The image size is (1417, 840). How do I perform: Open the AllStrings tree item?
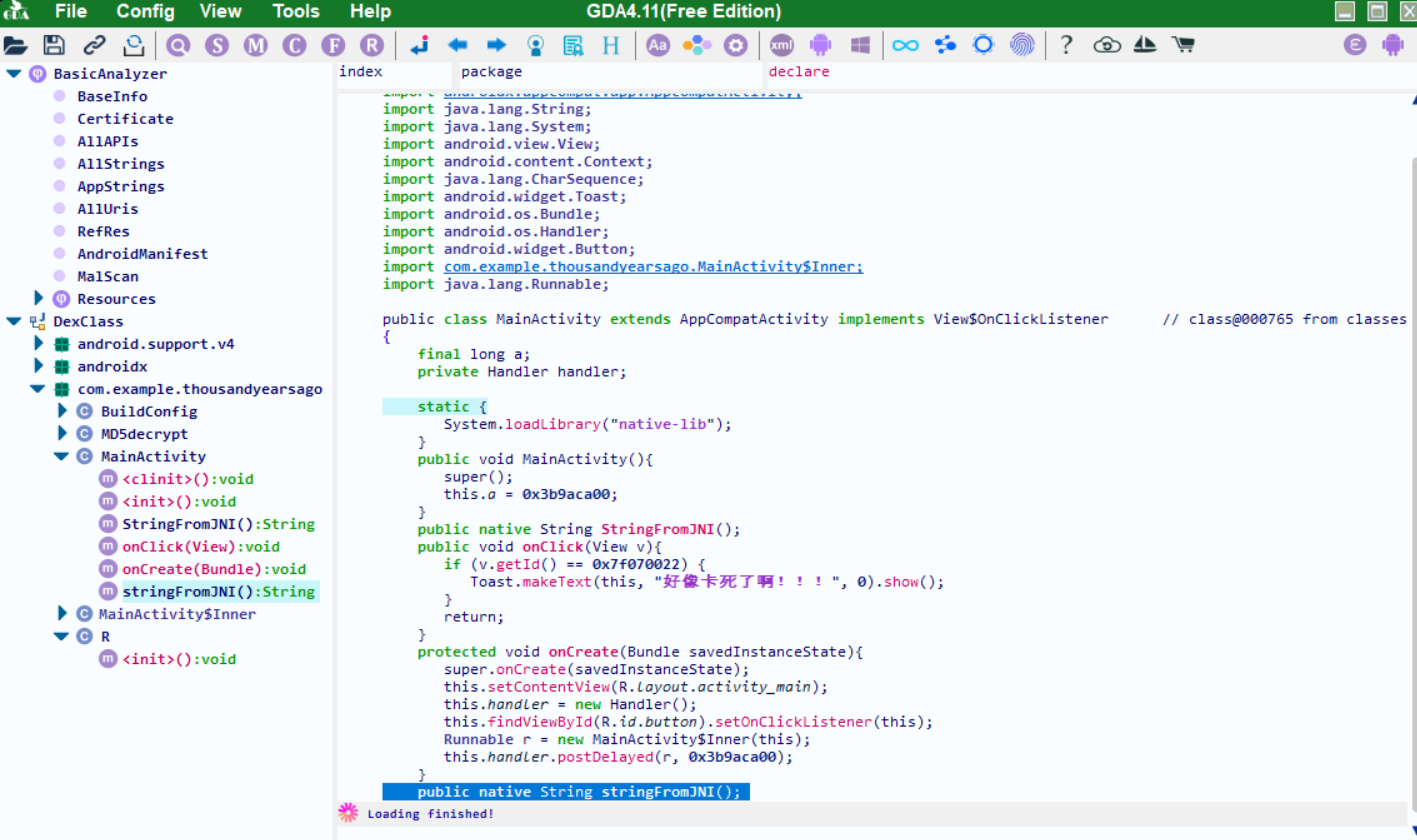pos(121,164)
